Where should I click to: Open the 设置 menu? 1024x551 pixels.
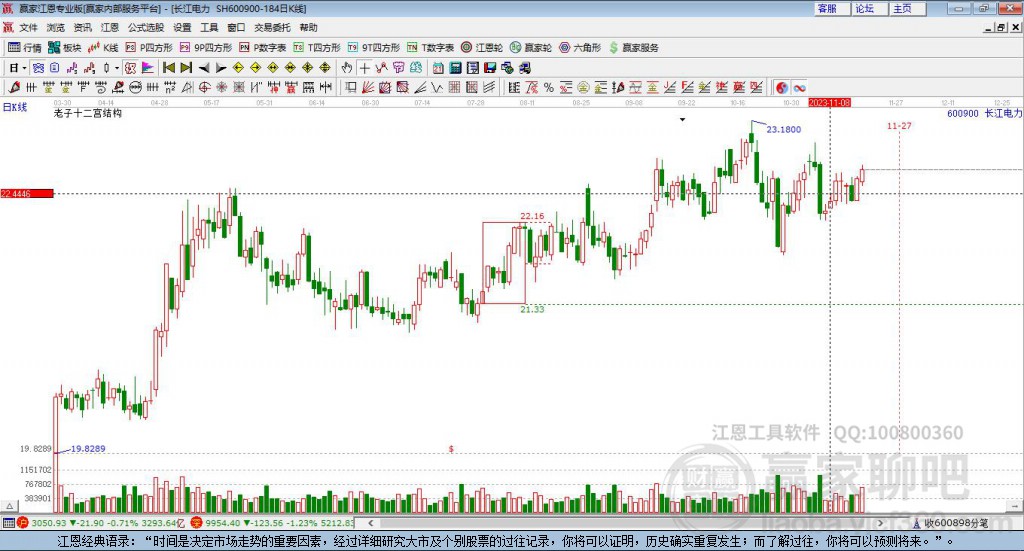coord(182,27)
